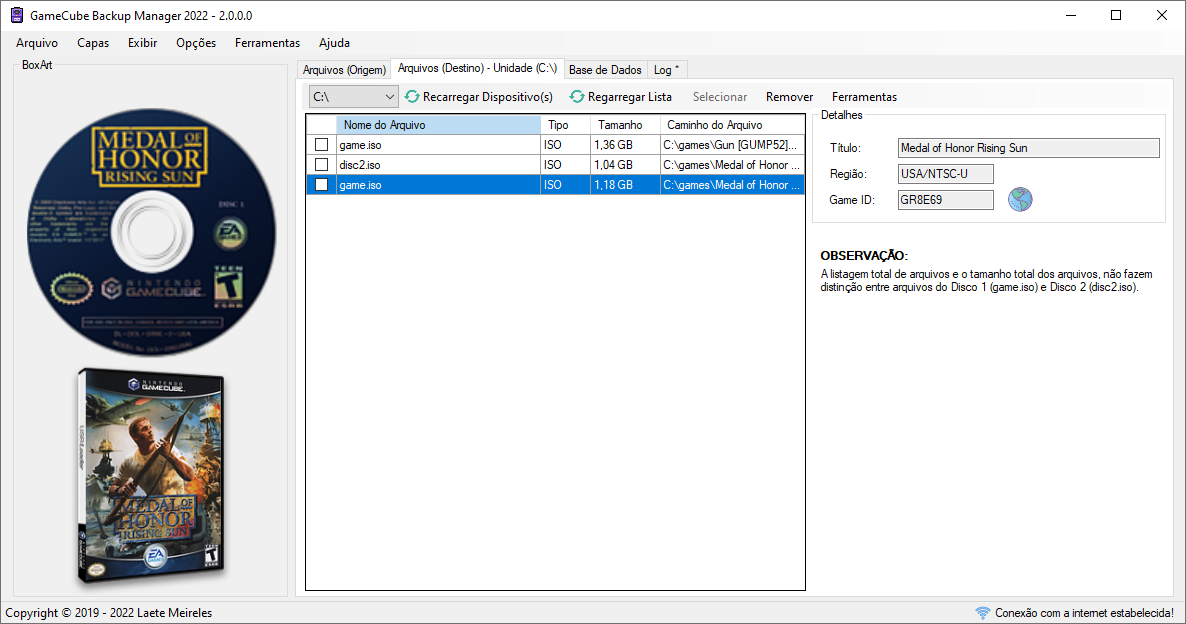Viewport: 1186px width, 624px height.
Task: Click the Remover toolbar button
Action: click(x=789, y=97)
